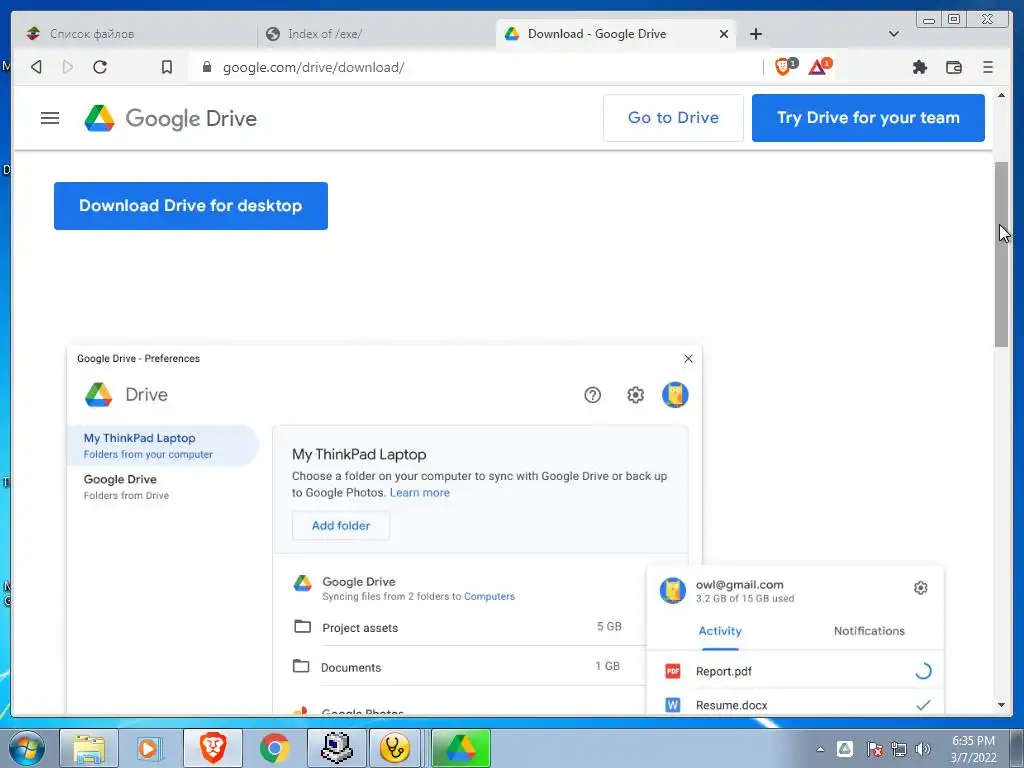
Task: Click the network tray icon
Action: (x=899, y=749)
